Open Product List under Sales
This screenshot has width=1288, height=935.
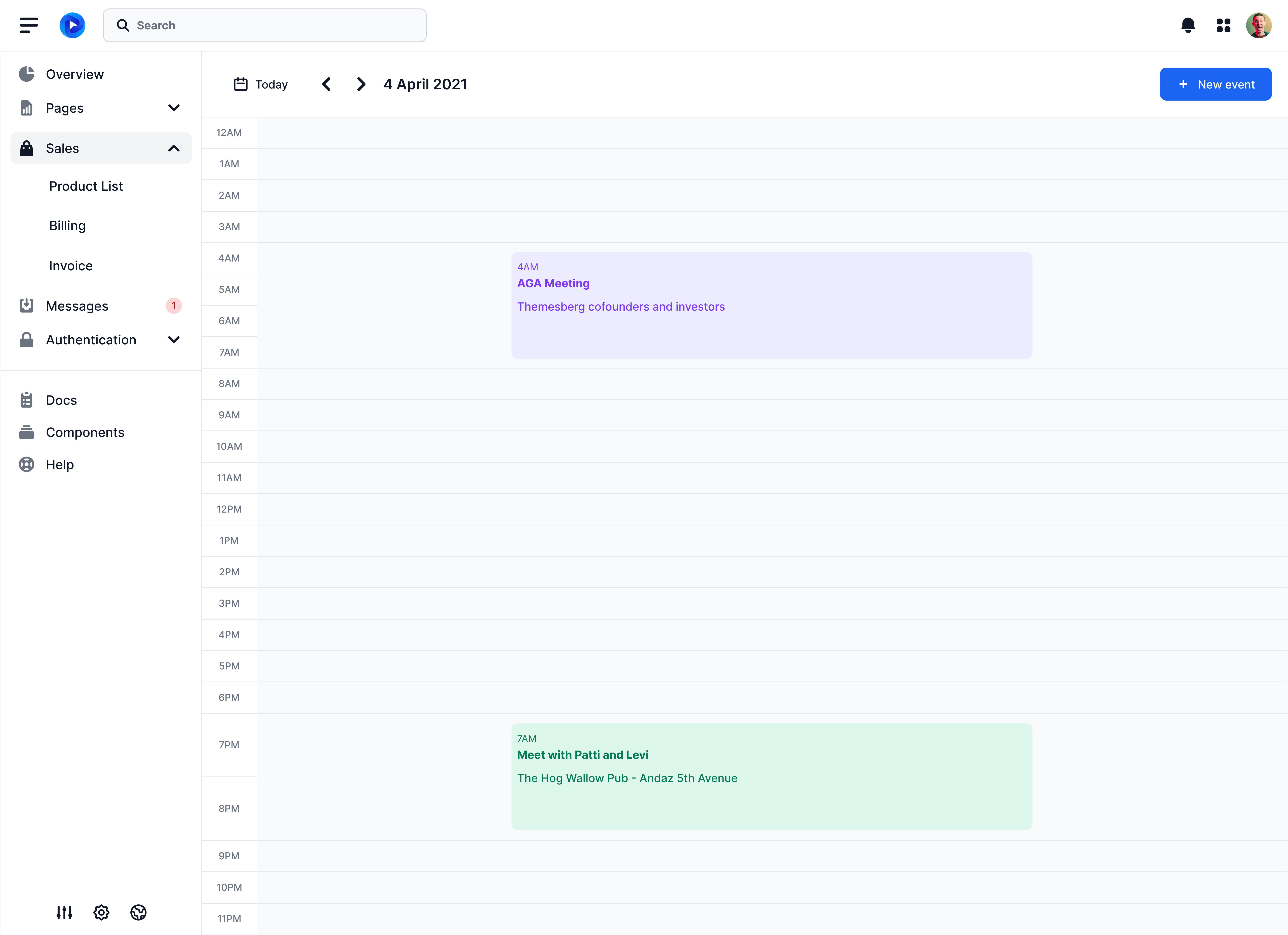[x=86, y=186]
